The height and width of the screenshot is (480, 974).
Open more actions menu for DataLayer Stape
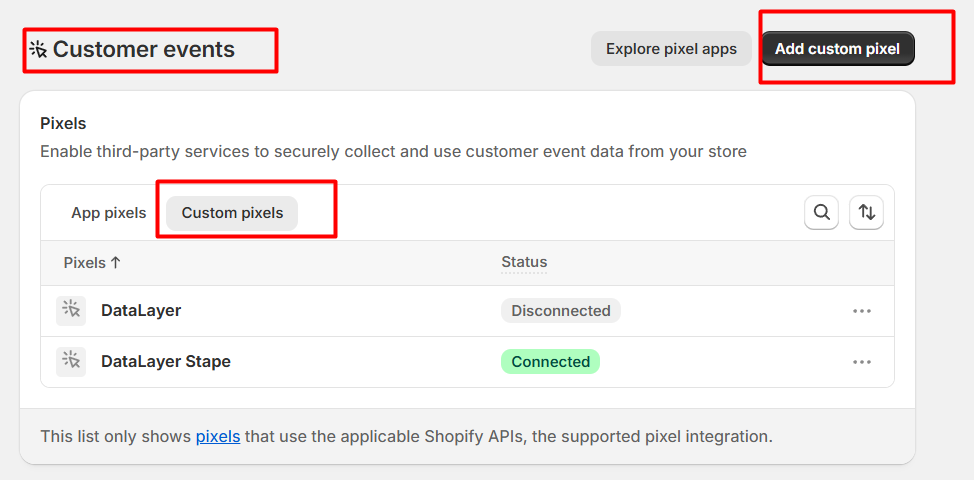coord(862,362)
